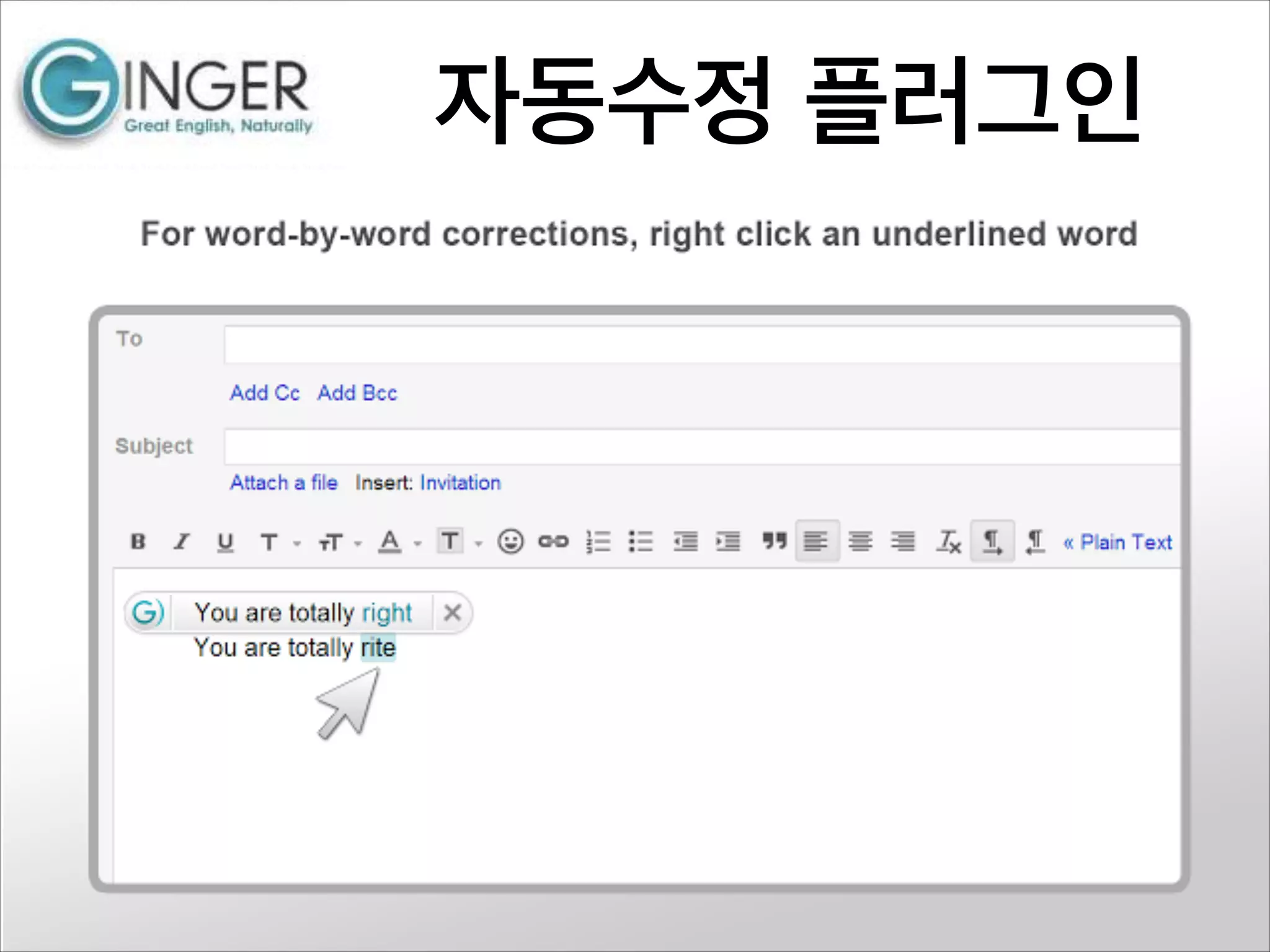
Task: Click the text background highlight icon
Action: [x=450, y=541]
